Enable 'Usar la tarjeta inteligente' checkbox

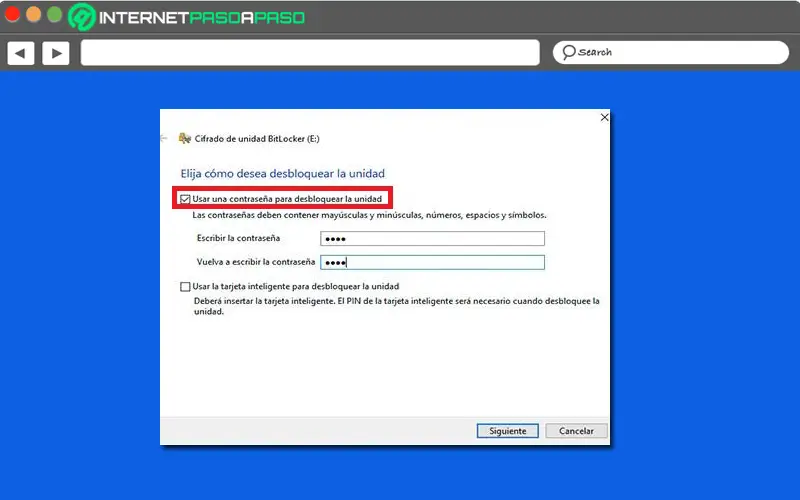pyautogui.click(x=185, y=287)
